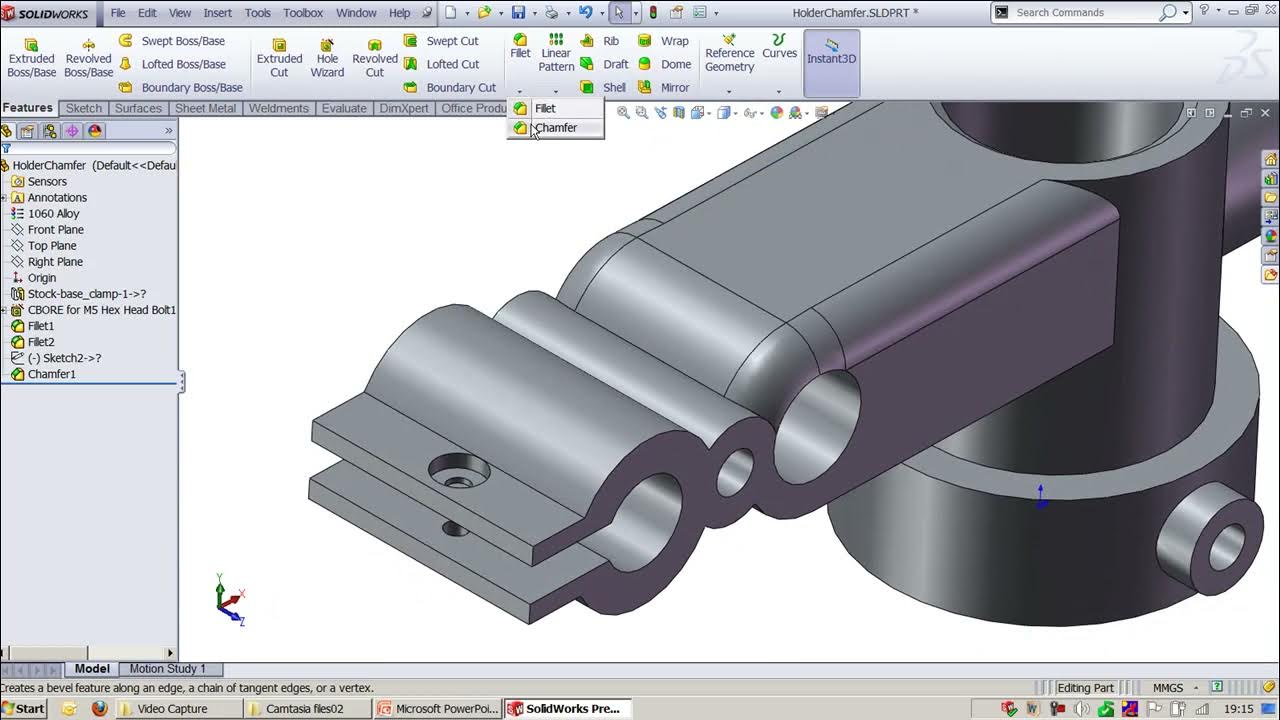Choose Lofted Boss/Base
The width and height of the screenshot is (1280, 720).
click(172, 64)
